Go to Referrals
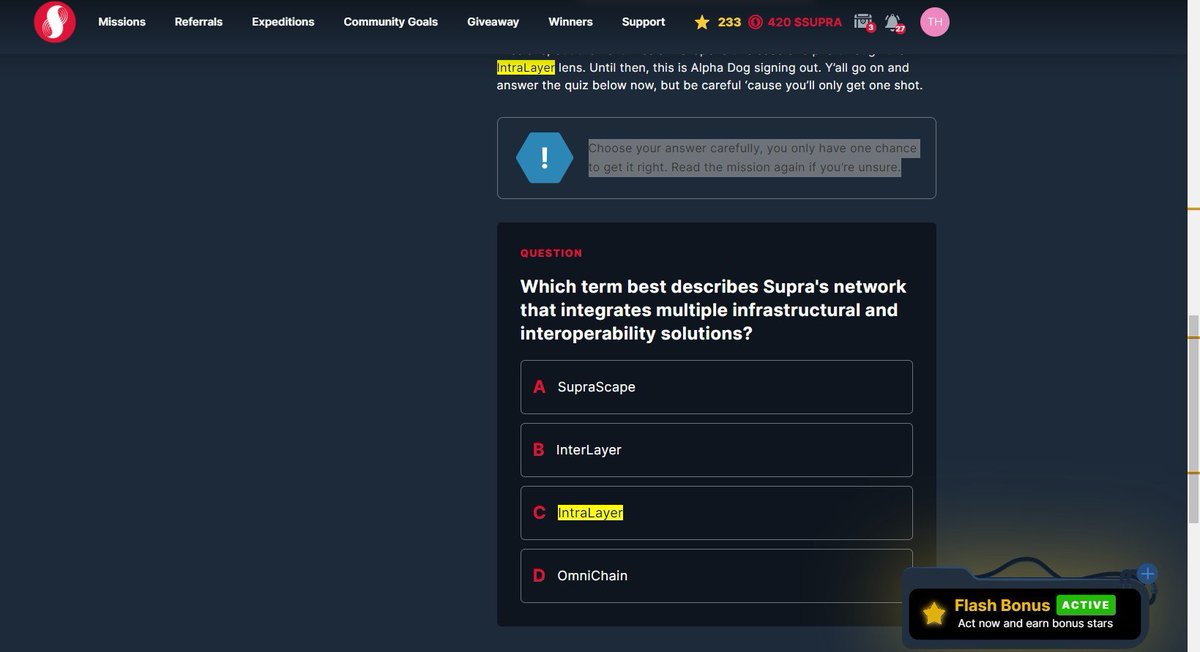Screen dimensions: 1200x652 pos(199,21)
